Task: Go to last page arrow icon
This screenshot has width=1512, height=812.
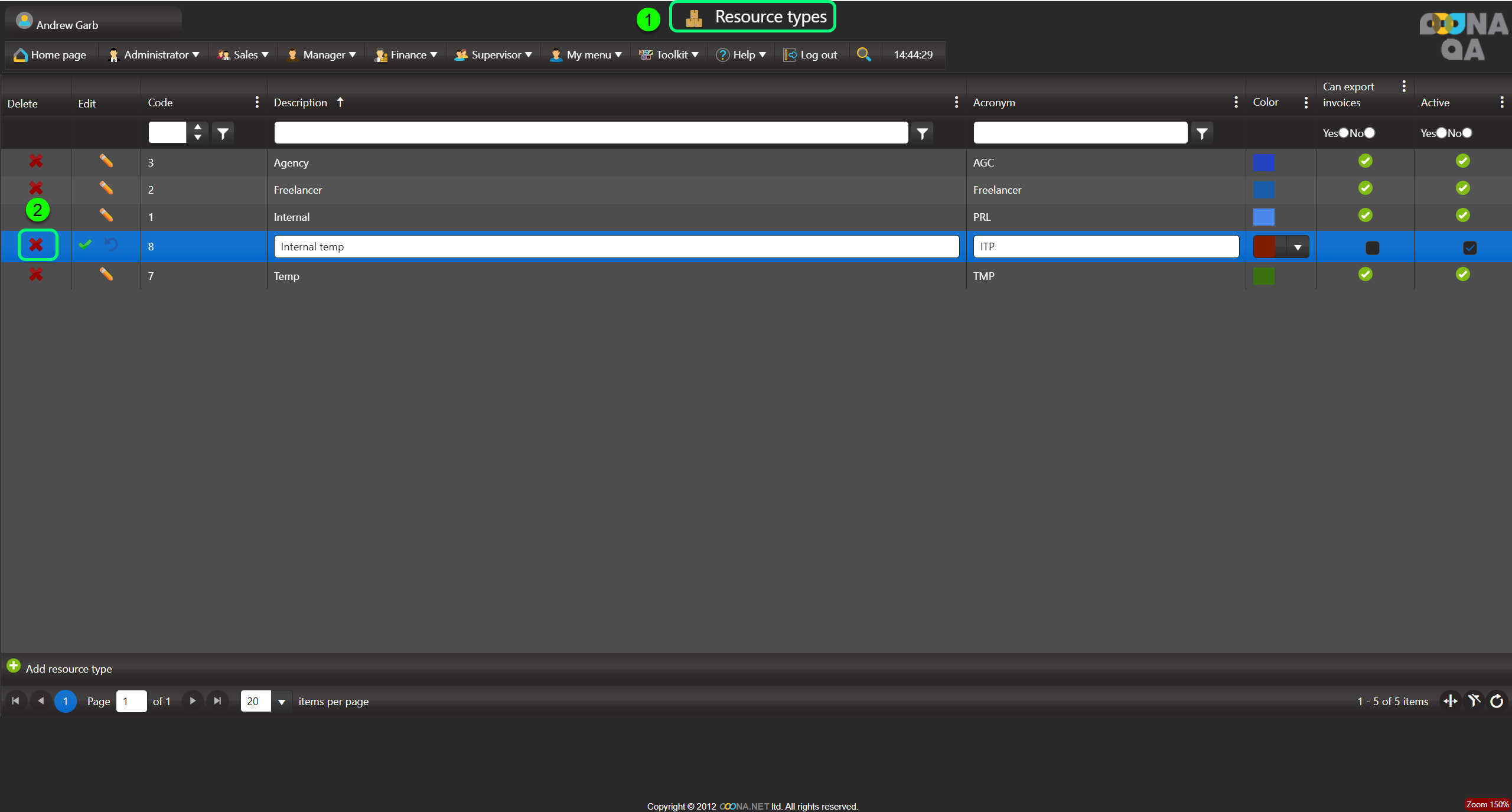Action: pos(217,701)
